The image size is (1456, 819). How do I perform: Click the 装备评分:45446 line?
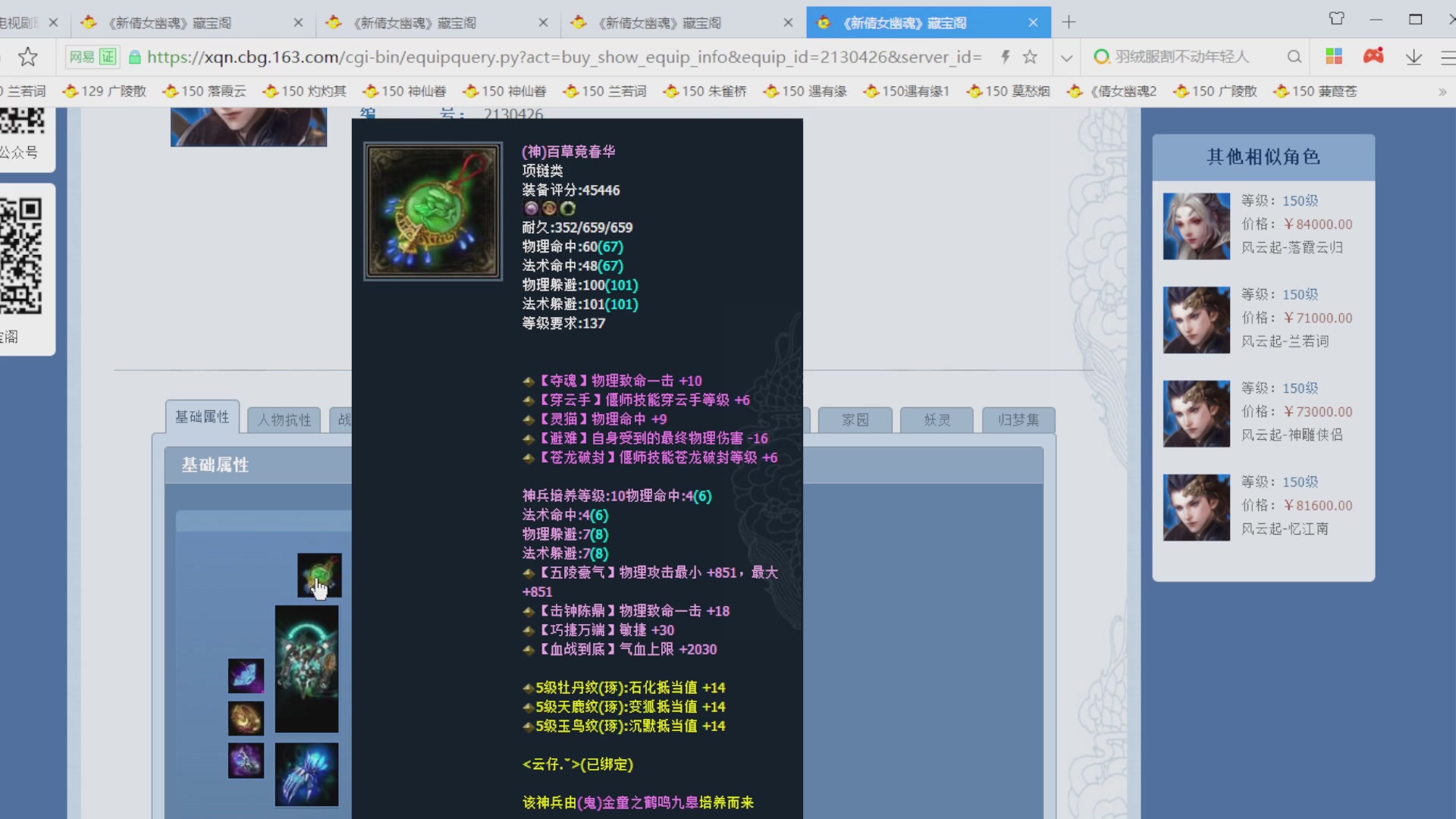[x=571, y=190]
